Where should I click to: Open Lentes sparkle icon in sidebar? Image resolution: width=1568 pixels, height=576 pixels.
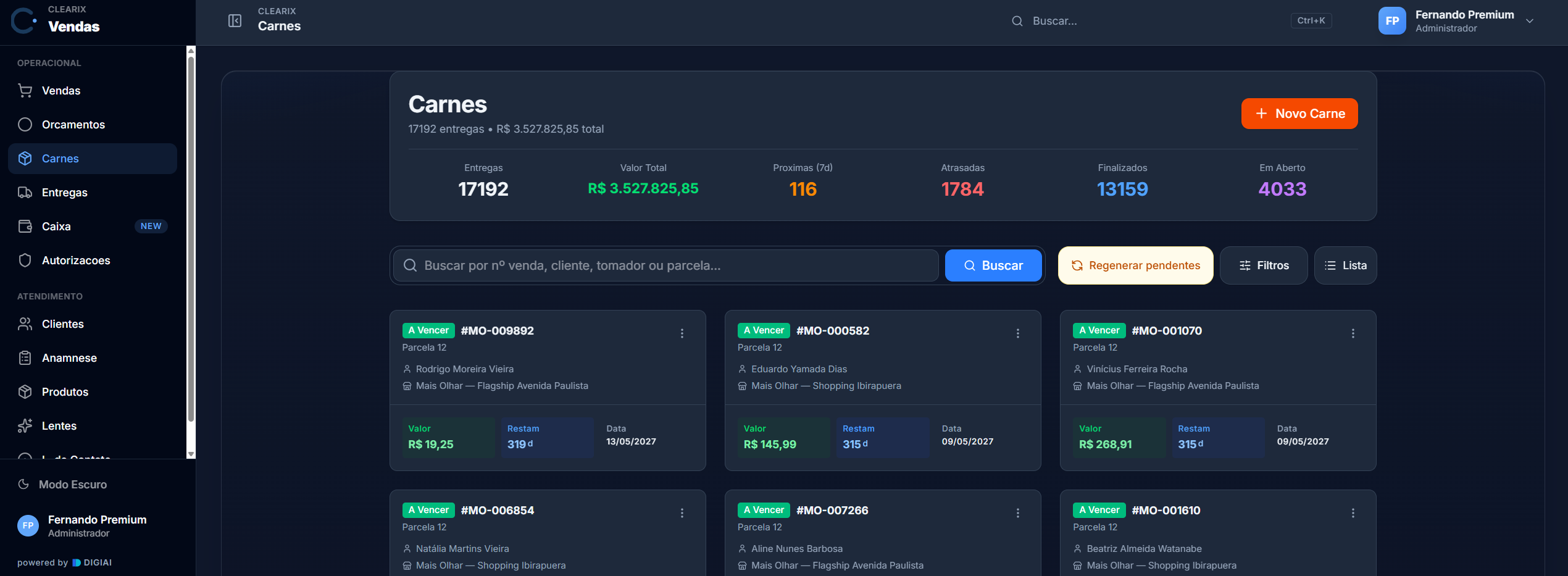[x=25, y=426]
